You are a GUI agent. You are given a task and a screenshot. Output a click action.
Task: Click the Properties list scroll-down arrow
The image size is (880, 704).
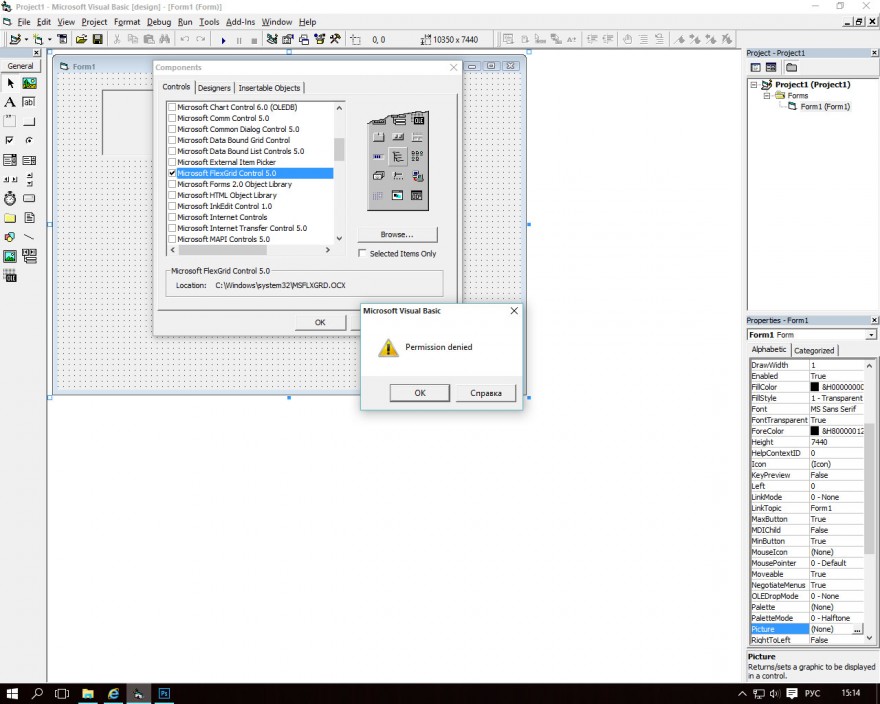tap(869, 638)
